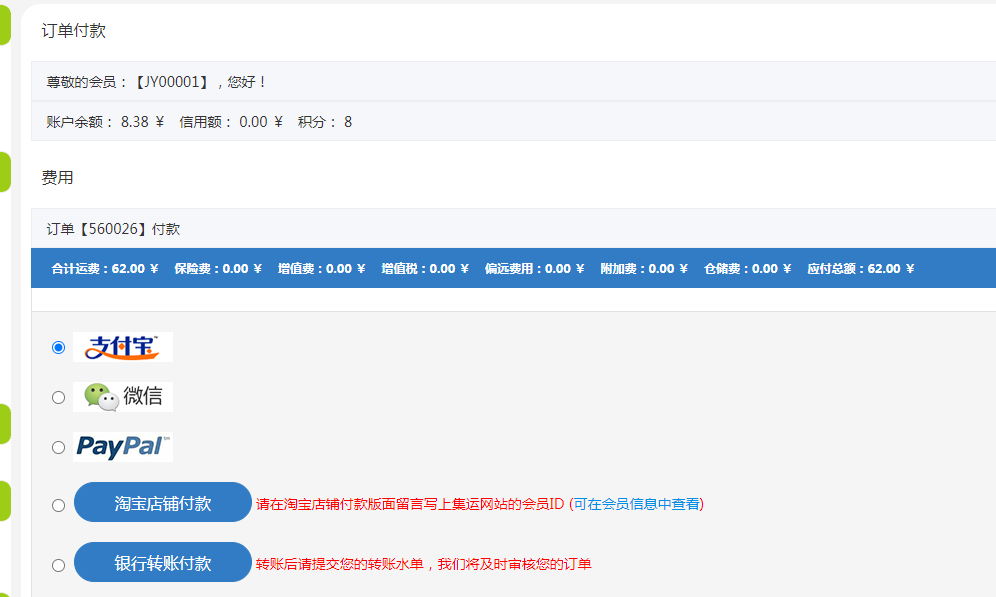Select the WeChat payment radio button
This screenshot has width=996, height=597.
tap(58, 398)
